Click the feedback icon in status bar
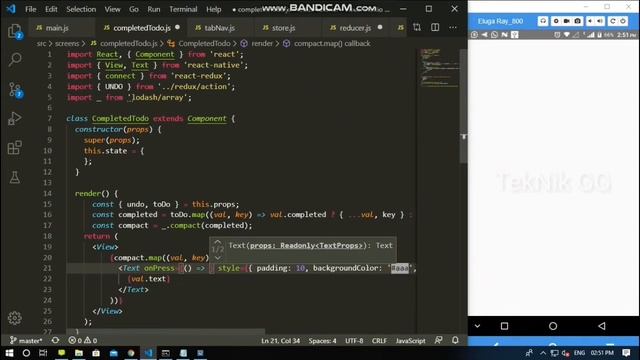The image size is (640, 360). (438, 340)
